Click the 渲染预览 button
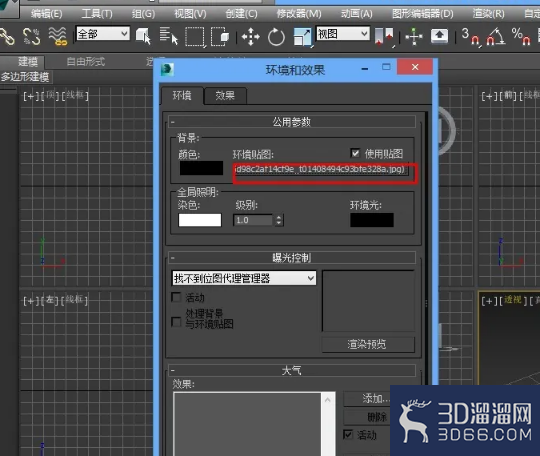 point(368,344)
